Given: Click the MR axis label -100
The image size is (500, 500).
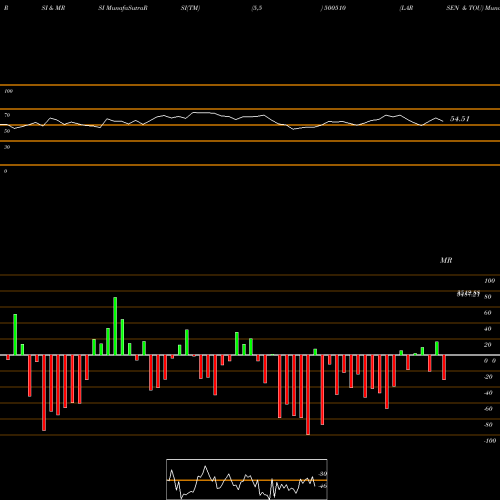Looking at the screenshot, I should 490,441.
